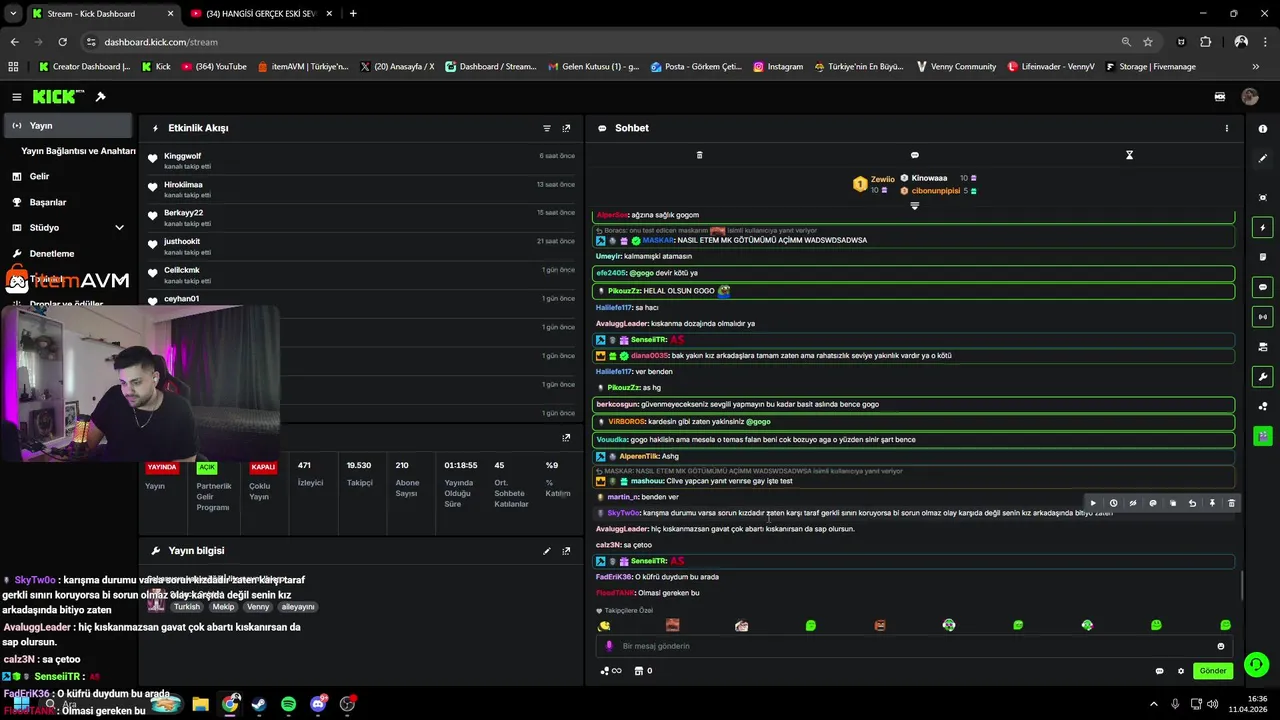Image resolution: width=1280 pixels, height=720 pixels.
Task: Open File Explorer from the taskbar
Action: tap(200, 704)
